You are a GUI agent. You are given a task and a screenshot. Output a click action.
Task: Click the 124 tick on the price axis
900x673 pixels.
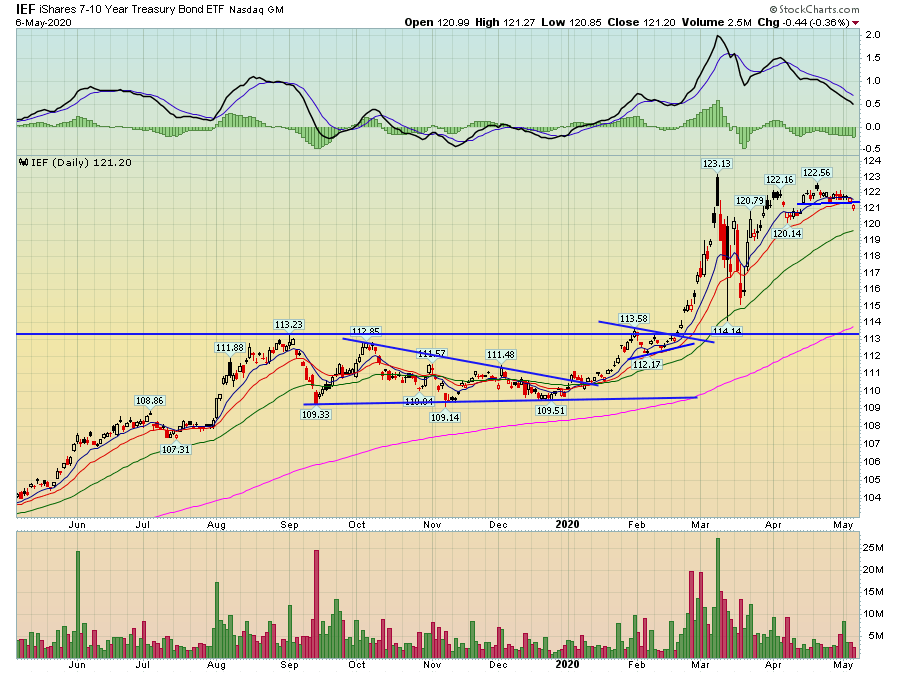coord(872,161)
